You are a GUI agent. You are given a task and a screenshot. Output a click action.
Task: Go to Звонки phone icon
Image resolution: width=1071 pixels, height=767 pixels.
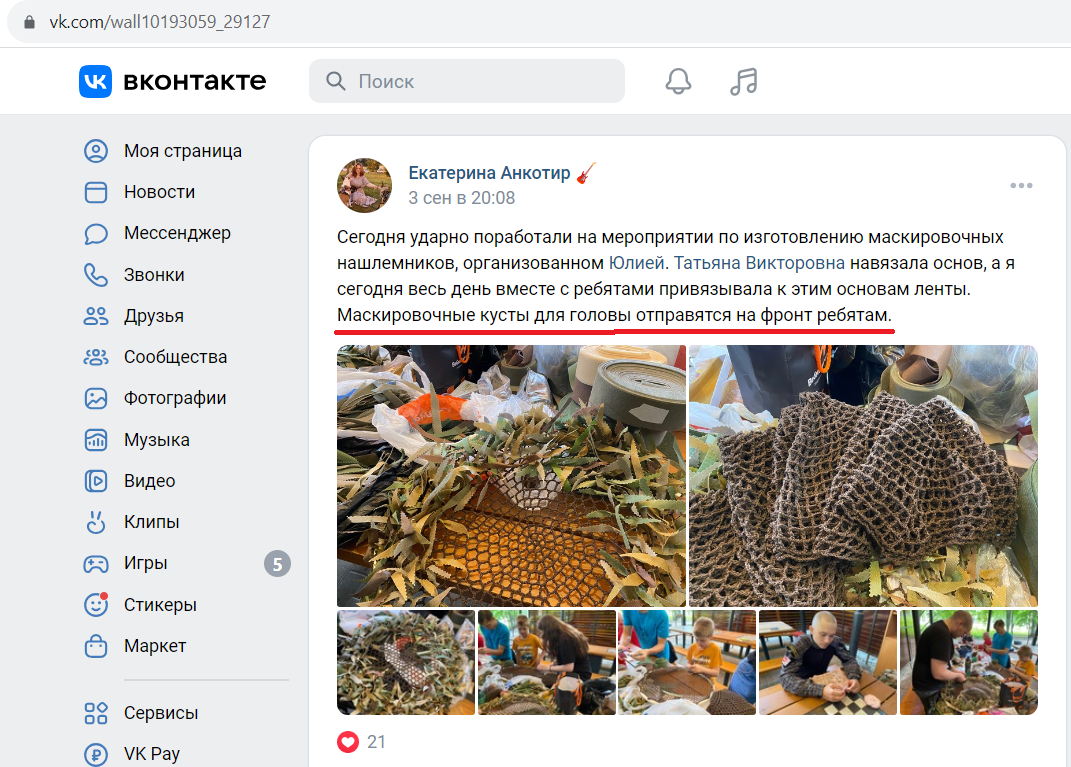(96, 275)
